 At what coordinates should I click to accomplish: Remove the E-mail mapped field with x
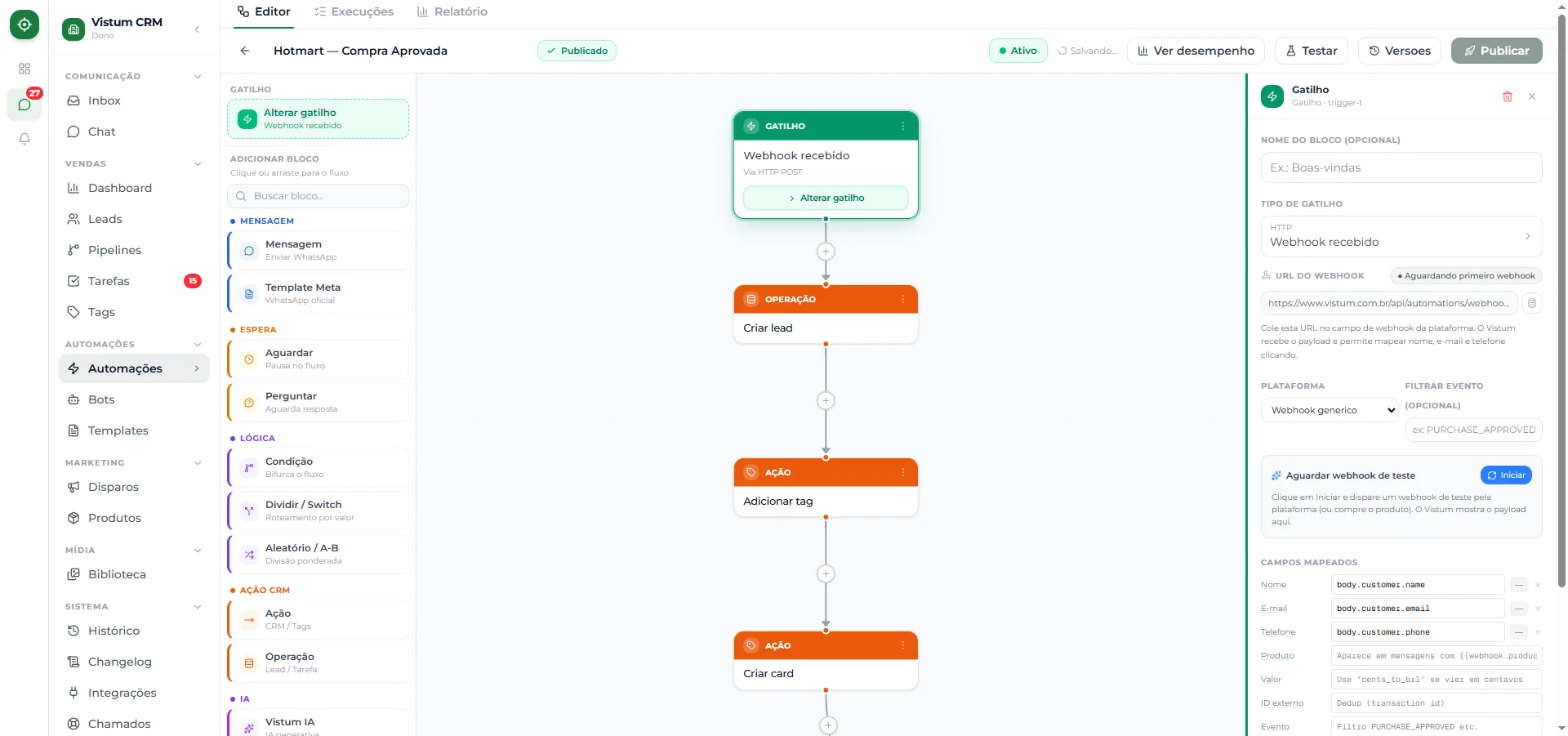(x=1538, y=609)
